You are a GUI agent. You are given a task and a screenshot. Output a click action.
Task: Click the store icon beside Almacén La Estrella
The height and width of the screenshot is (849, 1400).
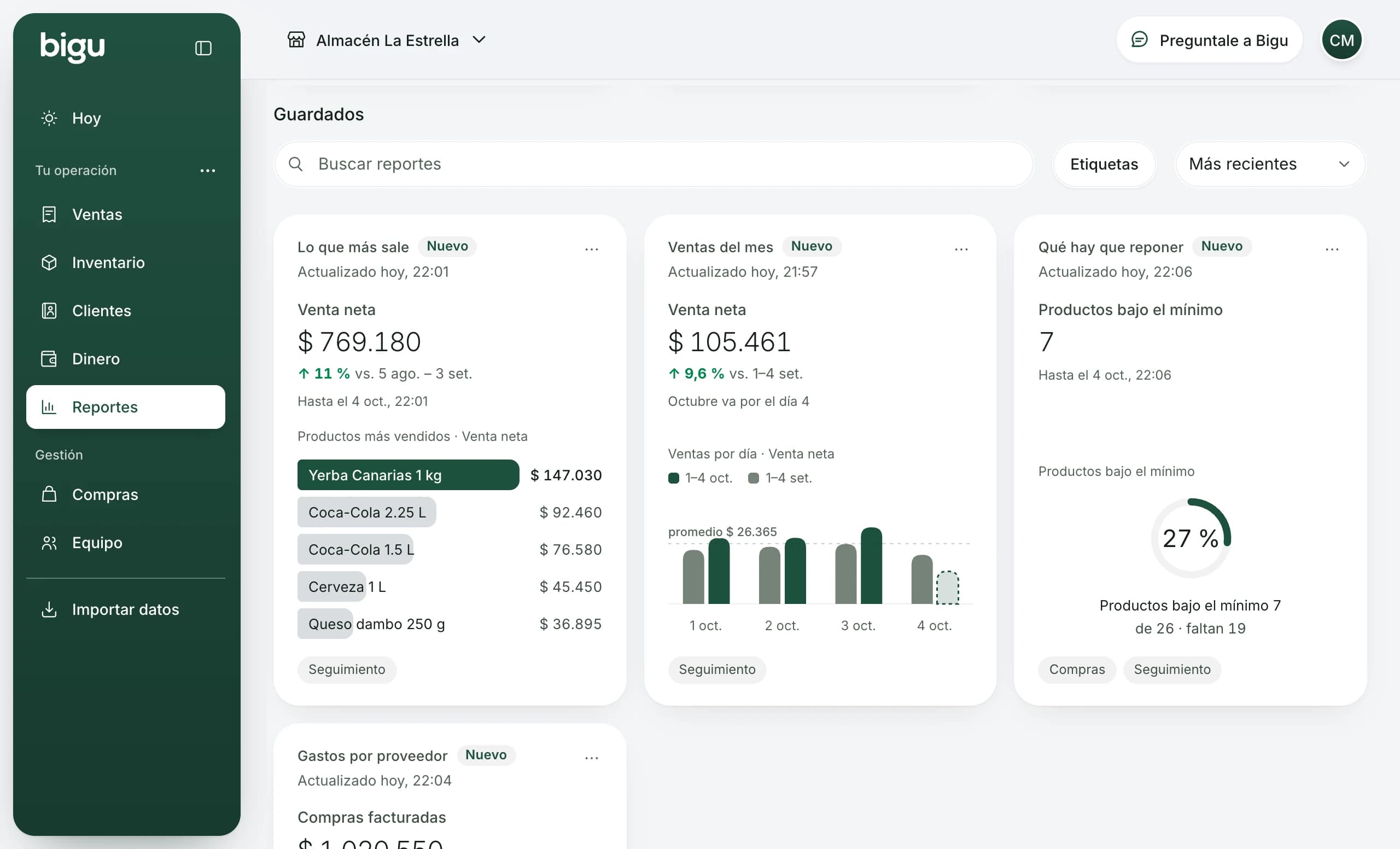pyautogui.click(x=296, y=40)
